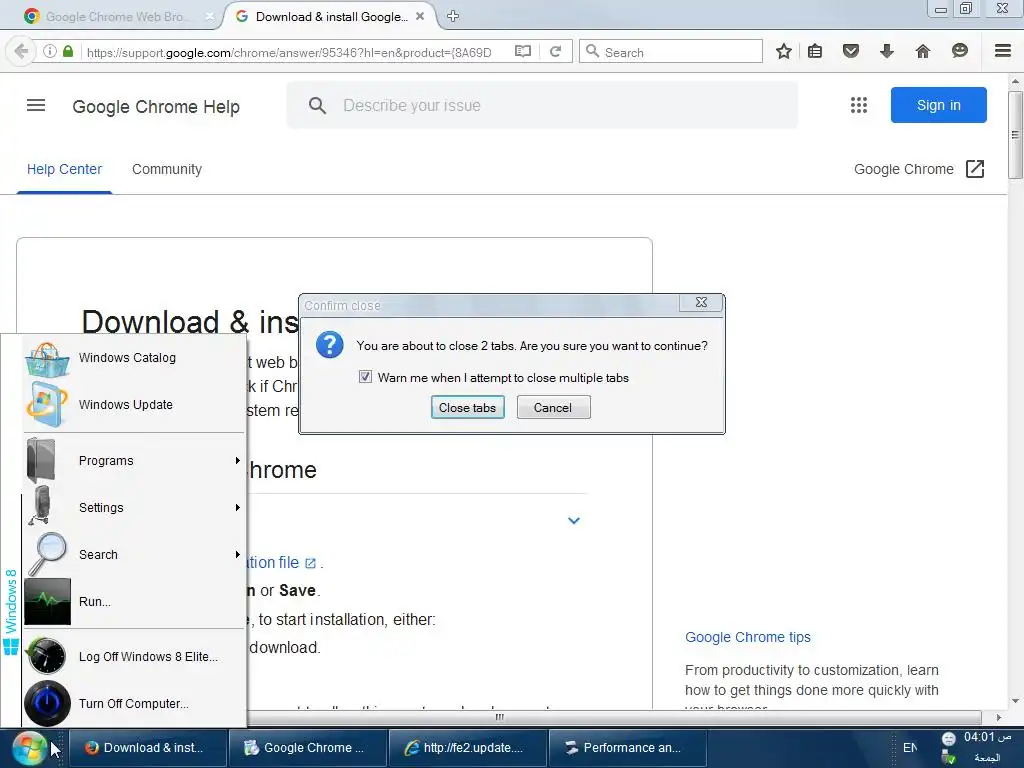Go to the home page icon
The height and width of the screenshot is (768, 1024).
pos(922,51)
